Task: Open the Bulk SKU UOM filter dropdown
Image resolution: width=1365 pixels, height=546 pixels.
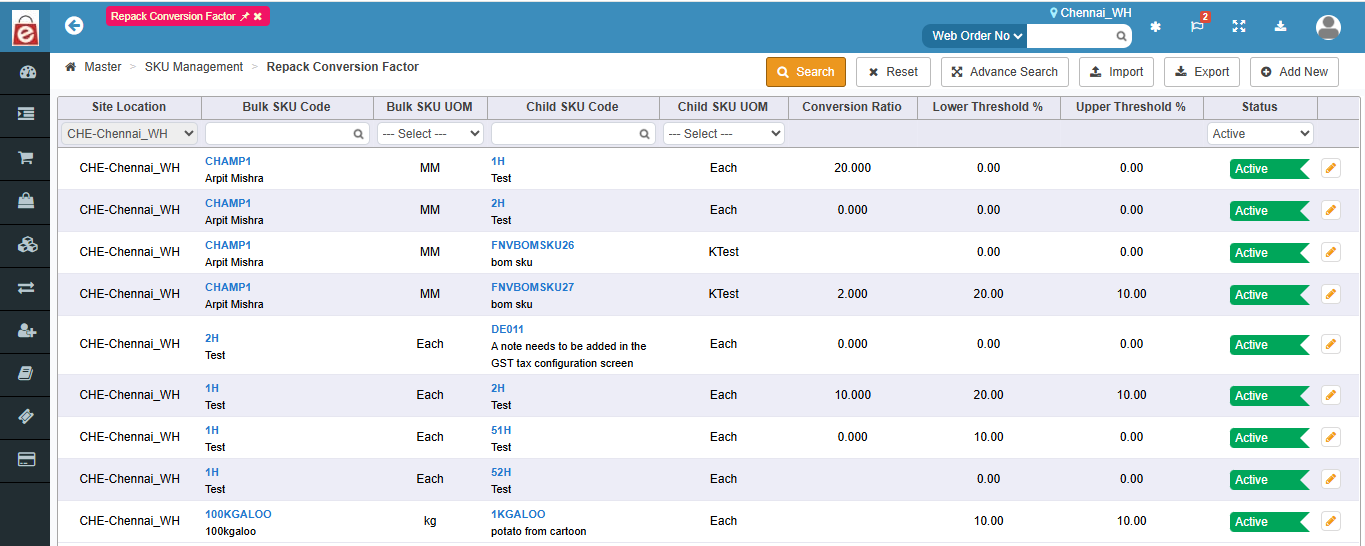Action: (430, 133)
